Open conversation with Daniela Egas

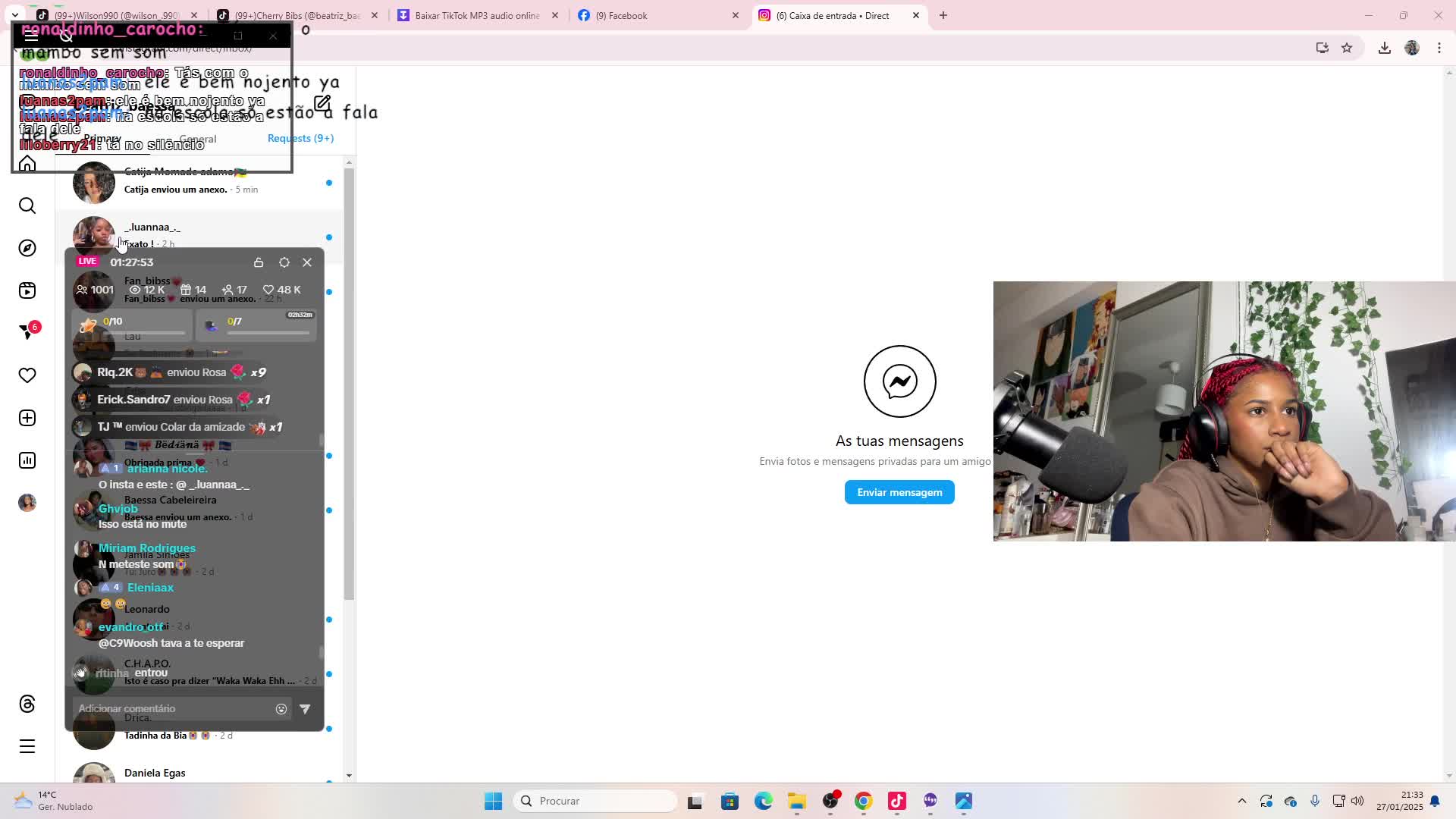[x=199, y=773]
